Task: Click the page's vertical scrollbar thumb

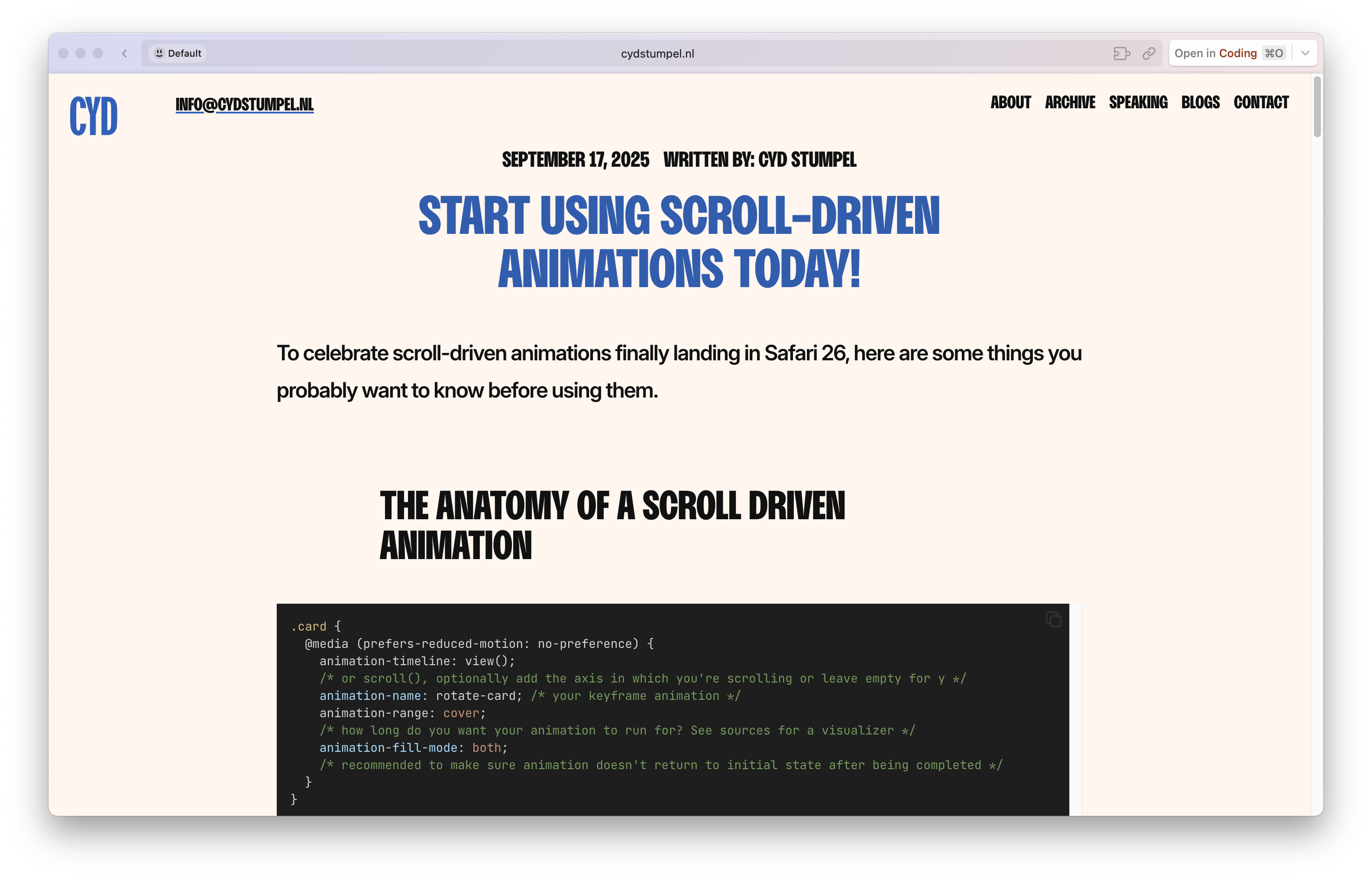Action: [x=1317, y=107]
